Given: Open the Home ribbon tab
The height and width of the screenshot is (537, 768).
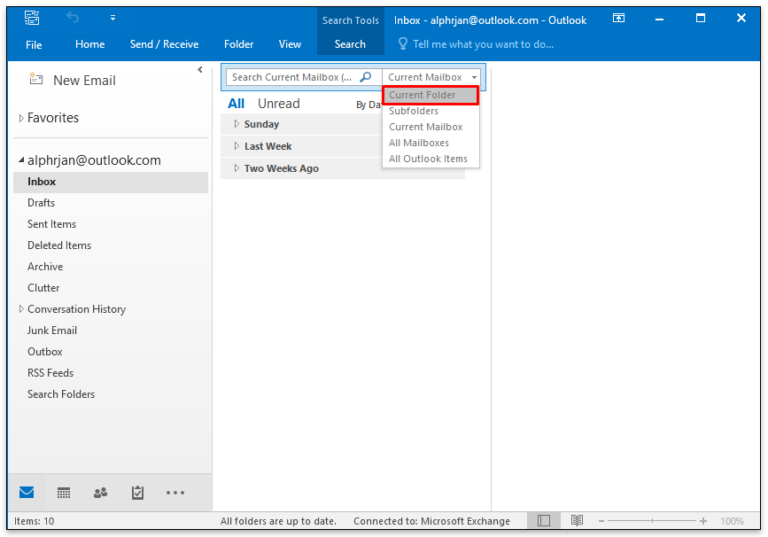Looking at the screenshot, I should click(x=90, y=44).
